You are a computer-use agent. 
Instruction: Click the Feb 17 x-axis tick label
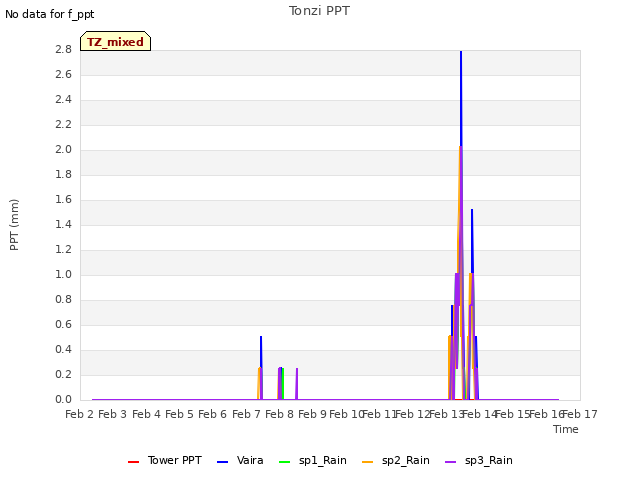point(580,414)
